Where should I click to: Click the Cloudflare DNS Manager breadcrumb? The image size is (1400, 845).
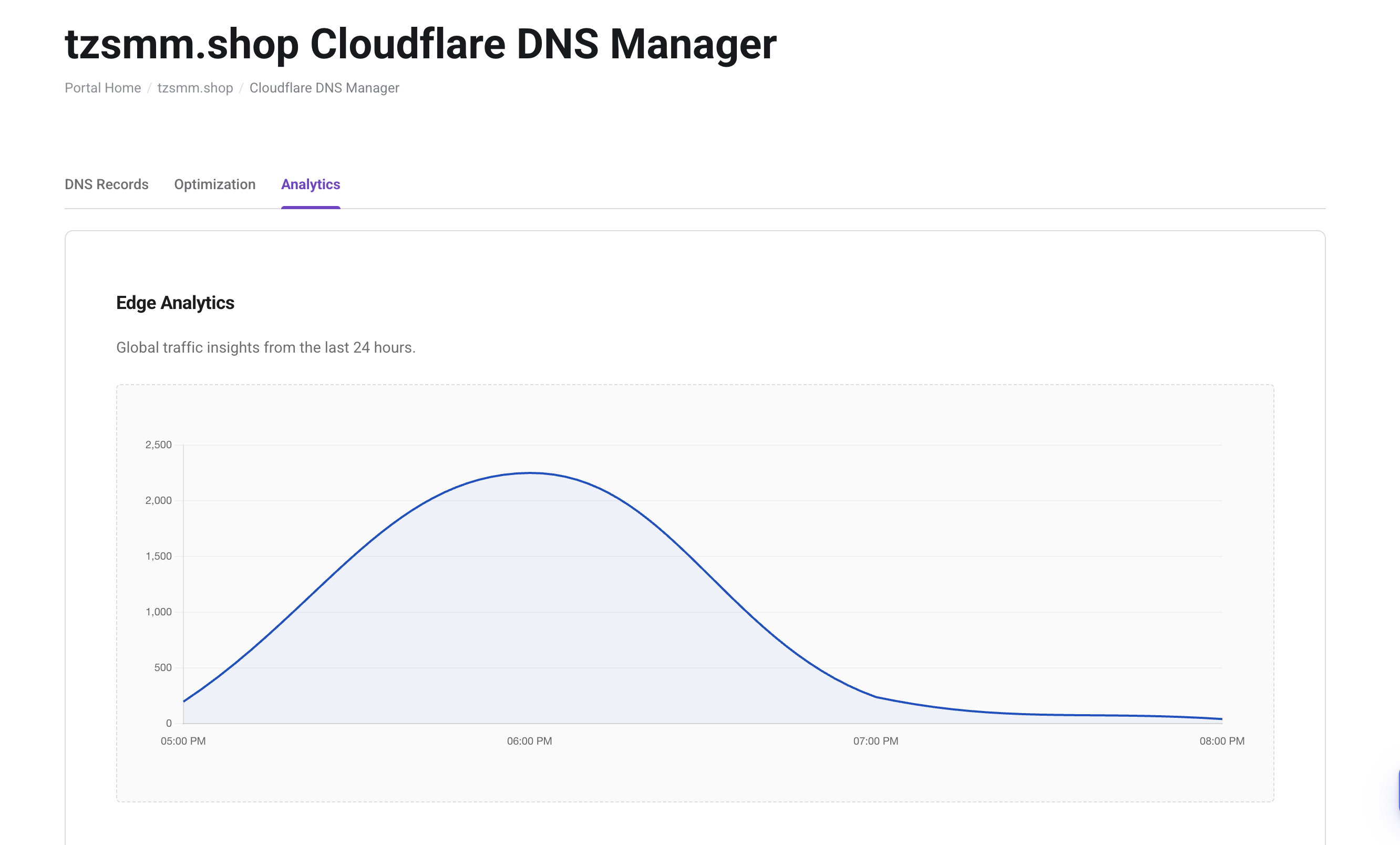coord(324,88)
